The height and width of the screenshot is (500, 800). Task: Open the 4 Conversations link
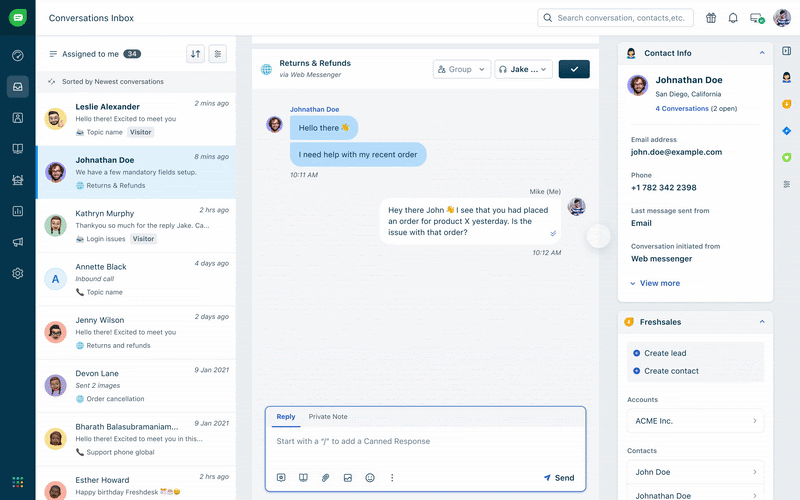pos(682,108)
